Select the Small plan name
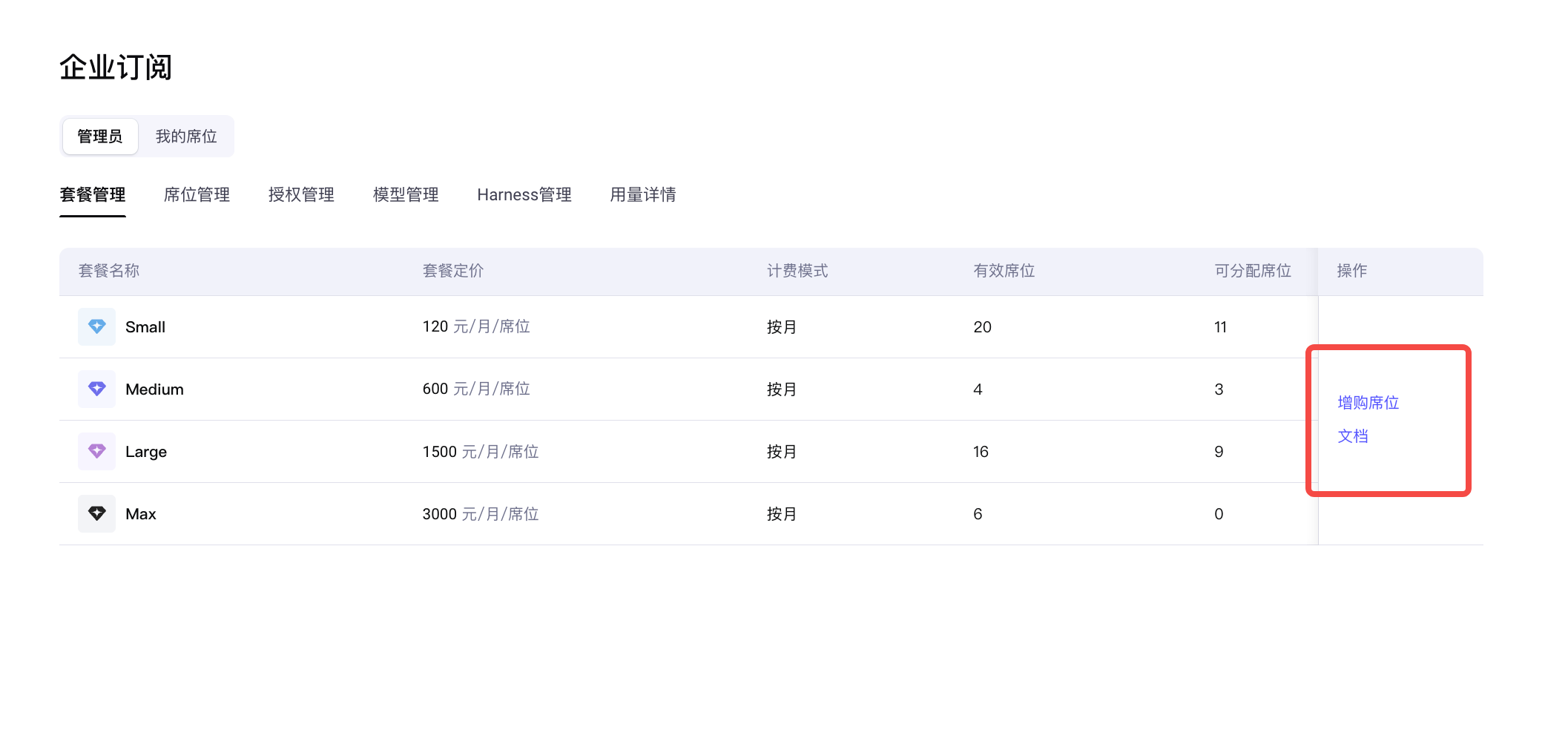The height and width of the screenshot is (730, 1568). click(145, 327)
